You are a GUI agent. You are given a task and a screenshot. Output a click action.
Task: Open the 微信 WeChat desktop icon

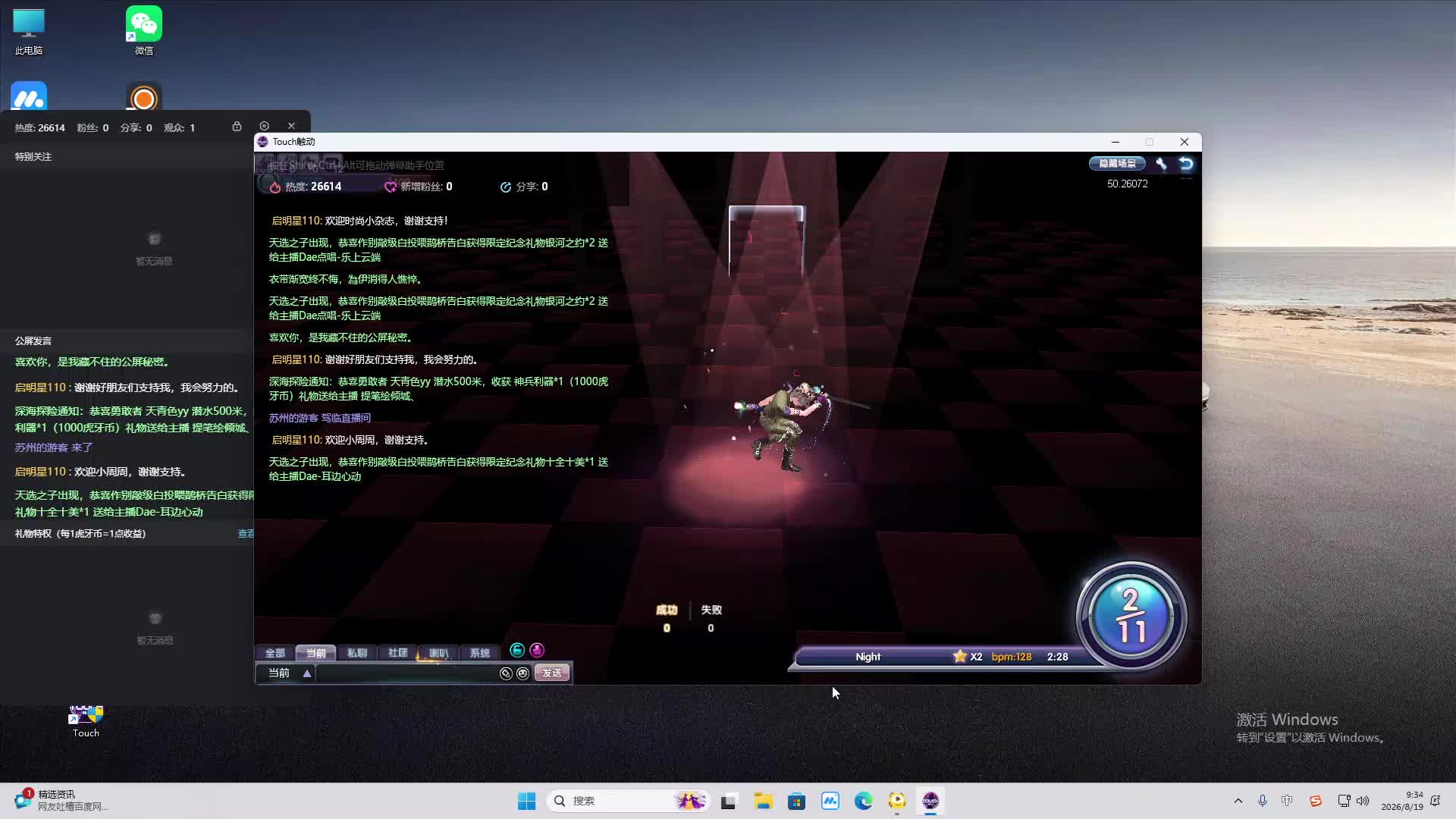point(144,32)
